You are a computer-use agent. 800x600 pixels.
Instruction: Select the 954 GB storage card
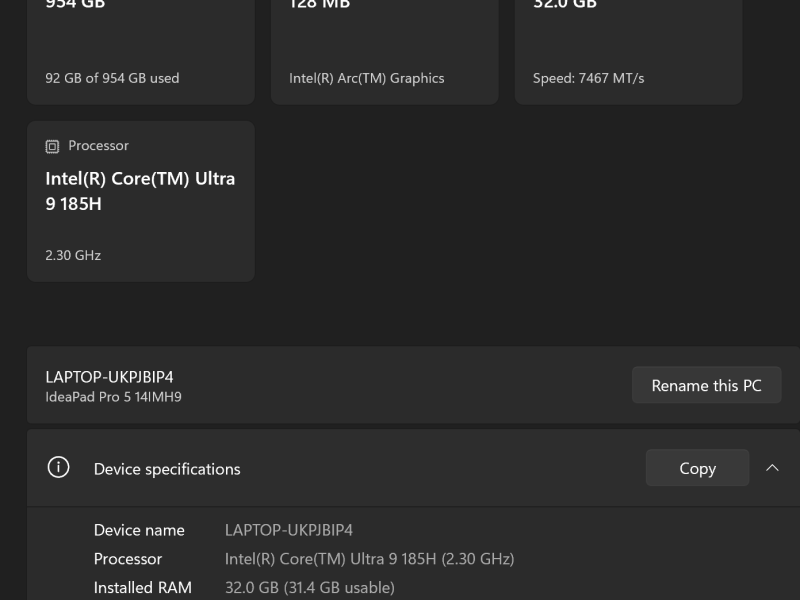[x=140, y=50]
